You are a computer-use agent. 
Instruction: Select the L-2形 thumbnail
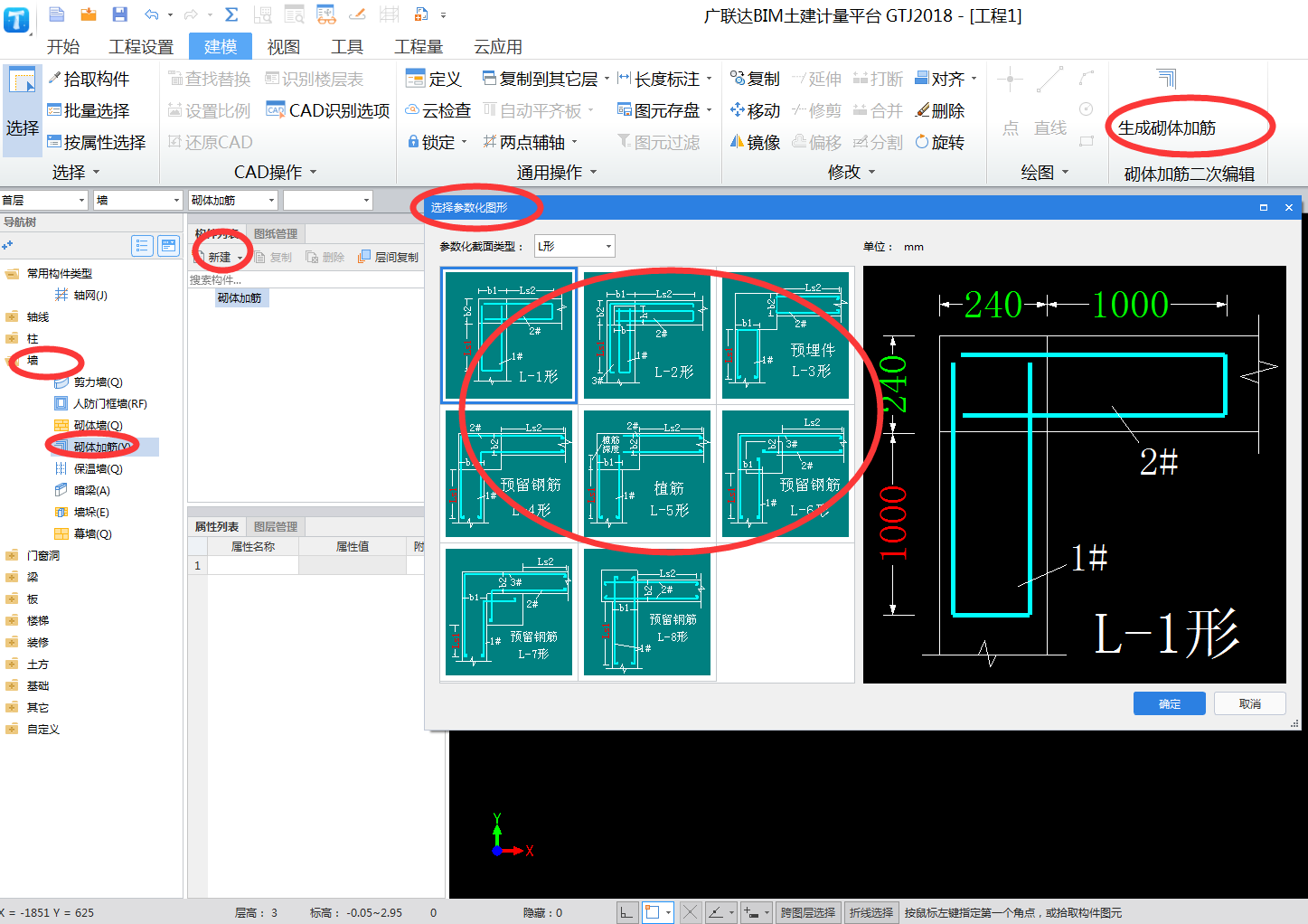[647, 335]
